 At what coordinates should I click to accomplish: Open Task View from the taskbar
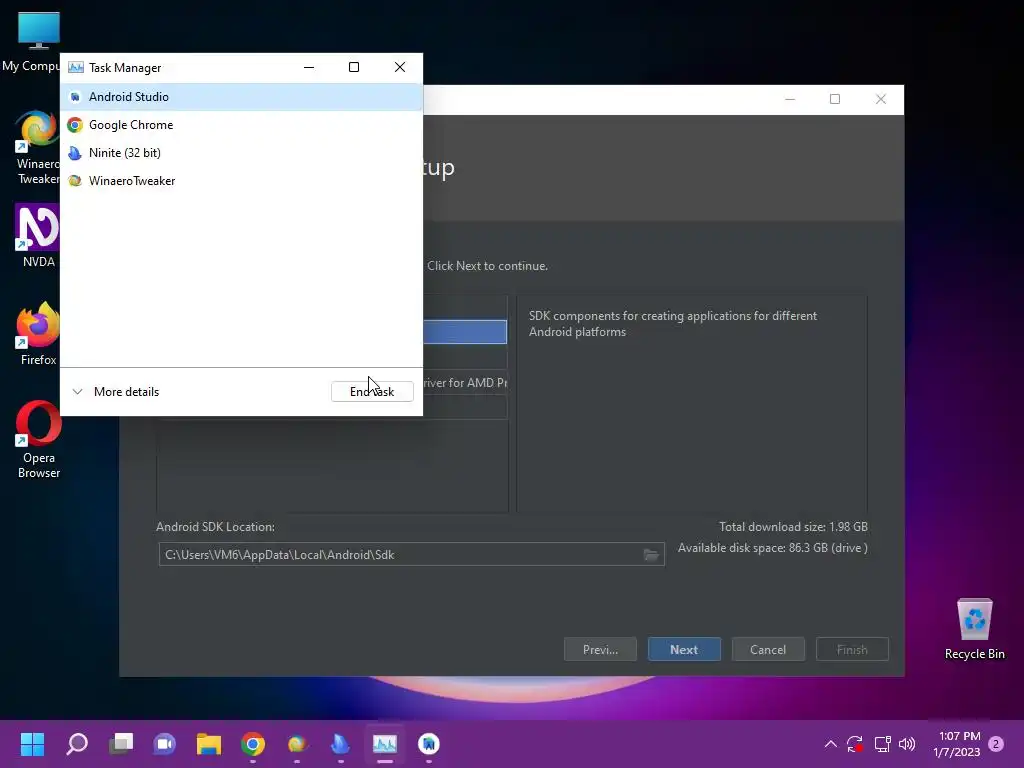121,744
